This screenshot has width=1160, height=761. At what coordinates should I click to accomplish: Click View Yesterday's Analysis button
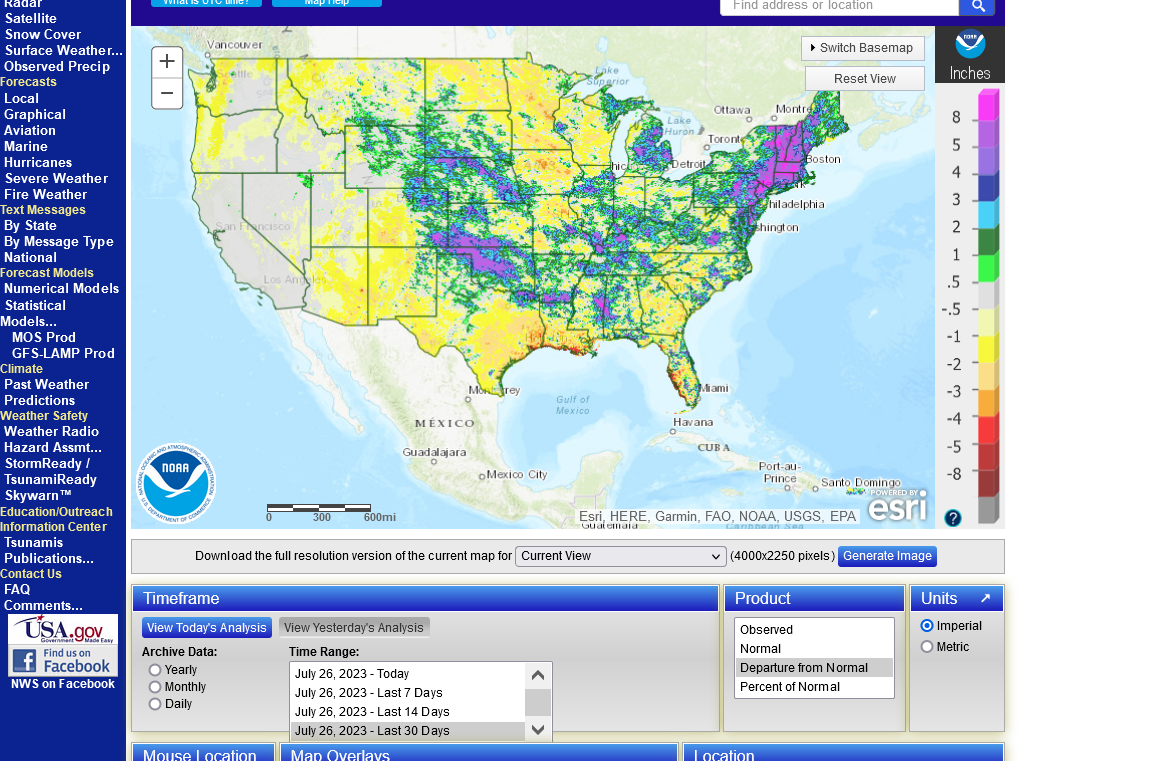point(354,628)
